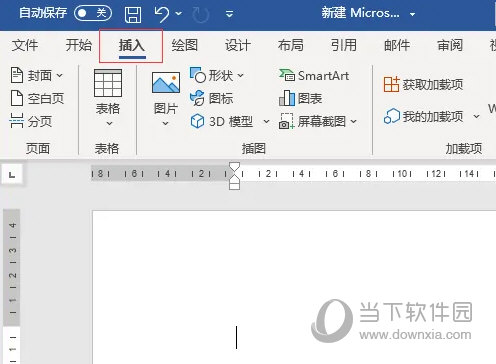The height and width of the screenshot is (364, 496).
Task: Click the 图片 picture icon
Action: pyautogui.click(x=166, y=82)
